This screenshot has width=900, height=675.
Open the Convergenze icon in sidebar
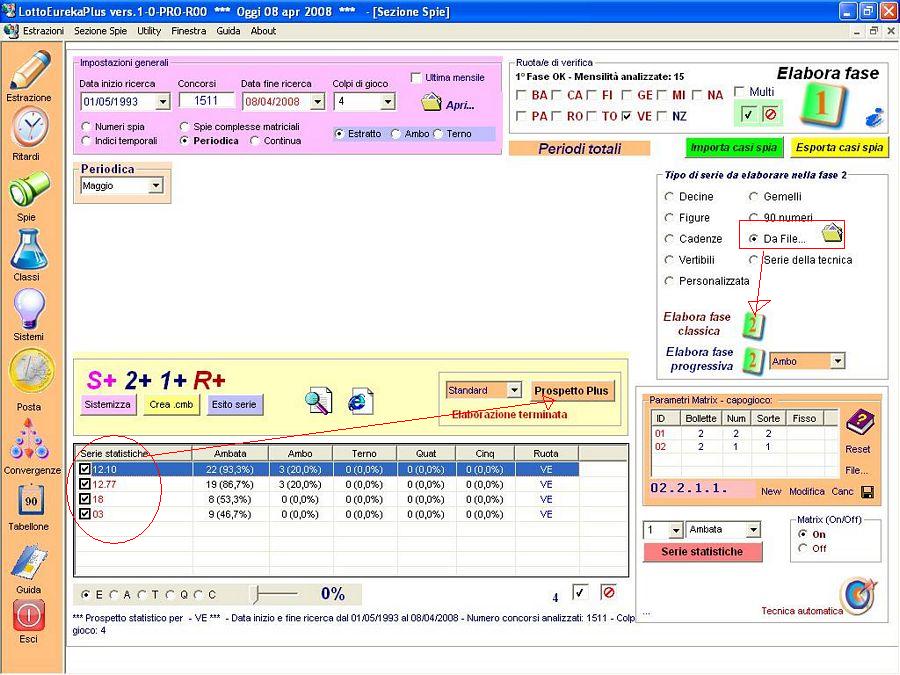29,440
